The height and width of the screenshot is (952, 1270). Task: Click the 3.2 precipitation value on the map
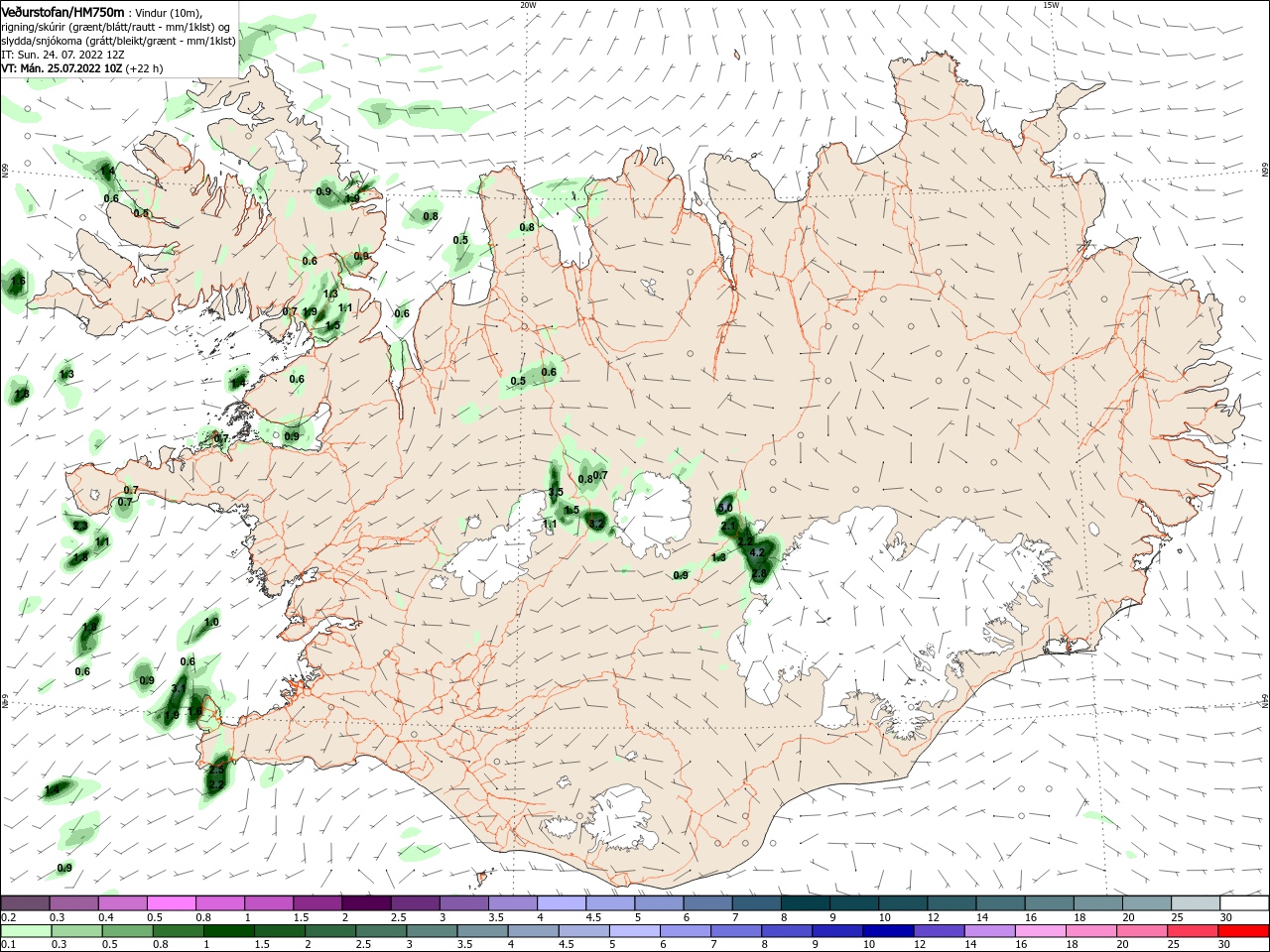(x=595, y=523)
